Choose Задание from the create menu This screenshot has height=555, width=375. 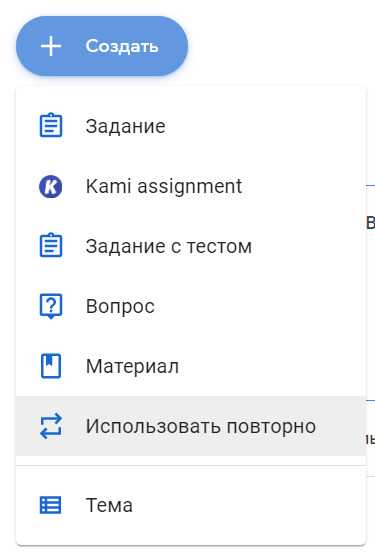coord(191,126)
